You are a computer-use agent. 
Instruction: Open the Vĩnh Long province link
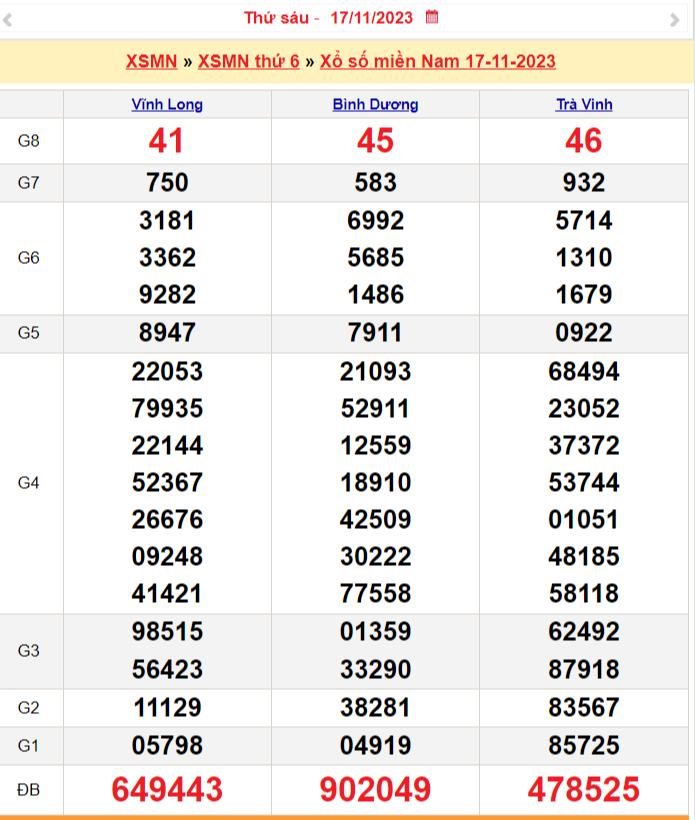click(167, 104)
